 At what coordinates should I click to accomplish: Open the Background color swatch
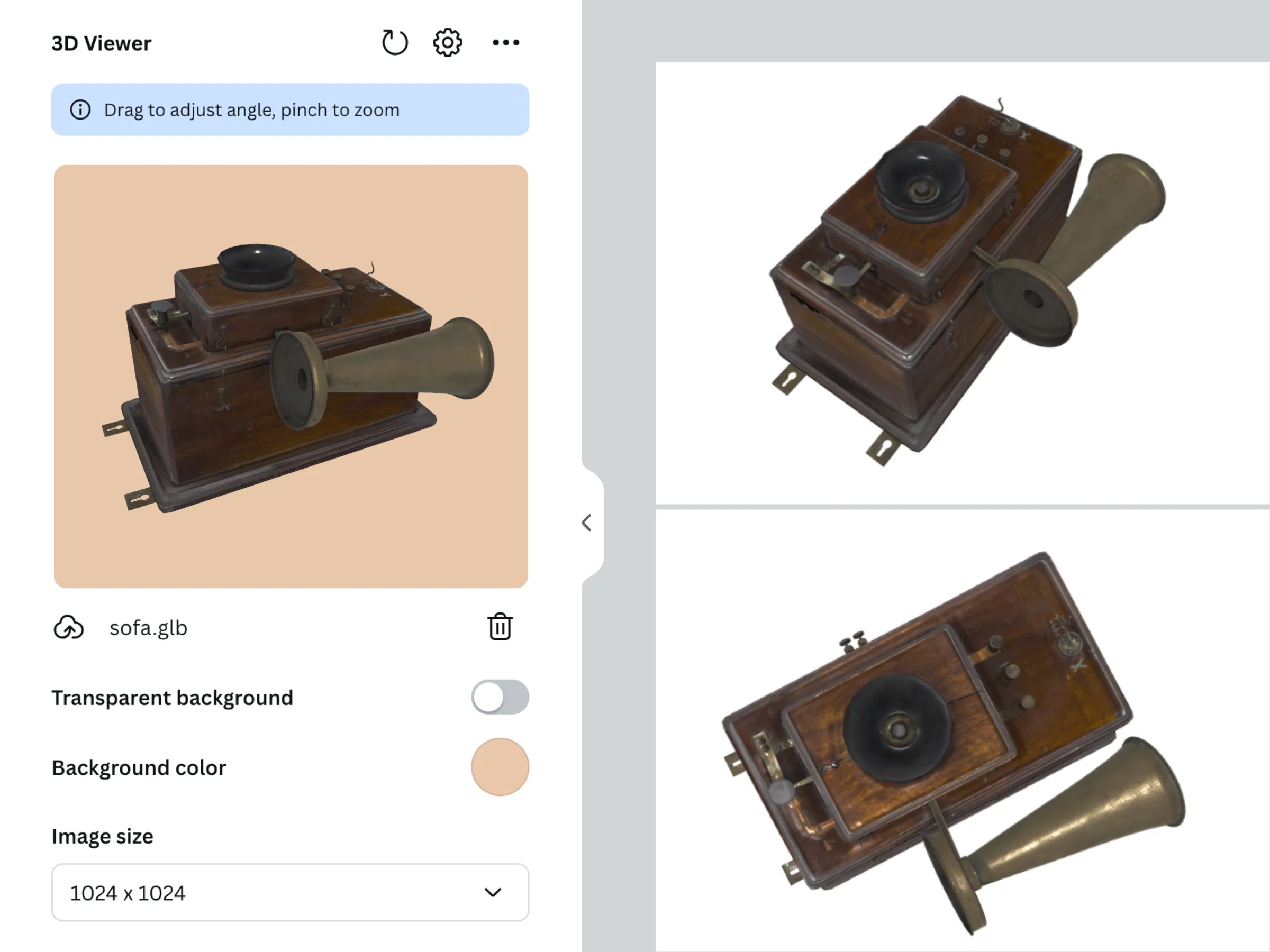coord(500,767)
